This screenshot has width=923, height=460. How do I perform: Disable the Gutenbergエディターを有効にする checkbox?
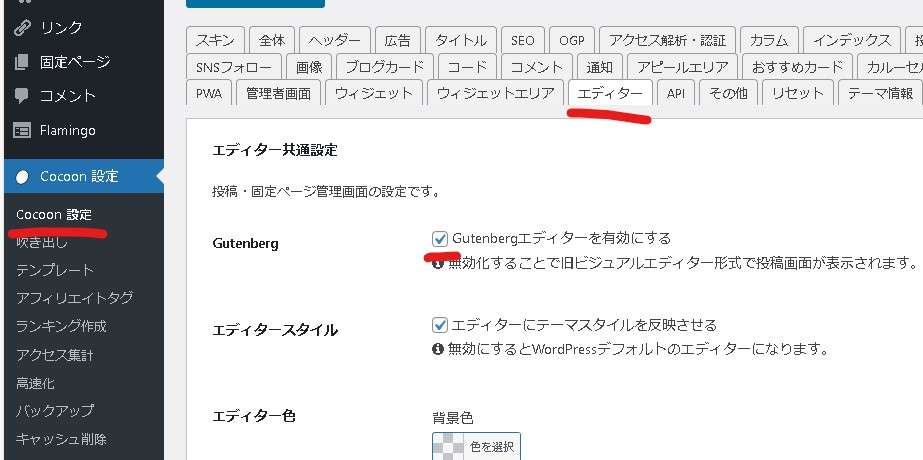click(440, 239)
